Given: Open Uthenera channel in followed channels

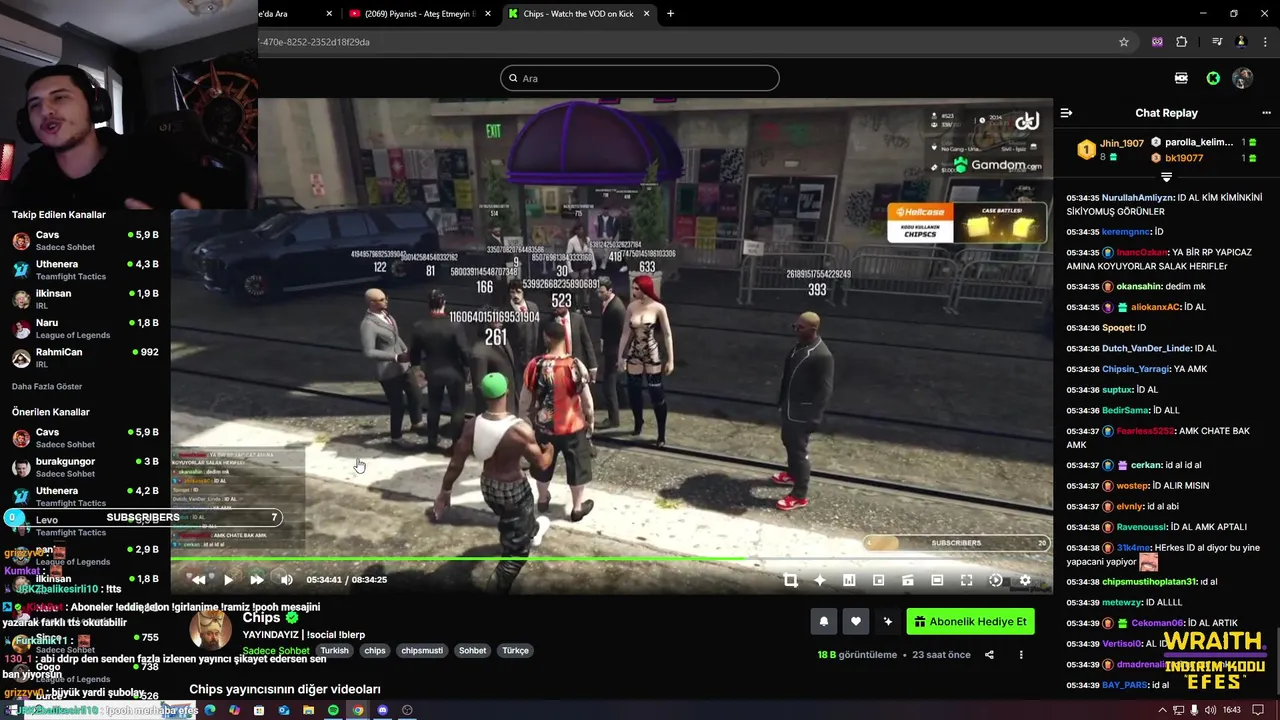Looking at the screenshot, I should click(x=85, y=270).
